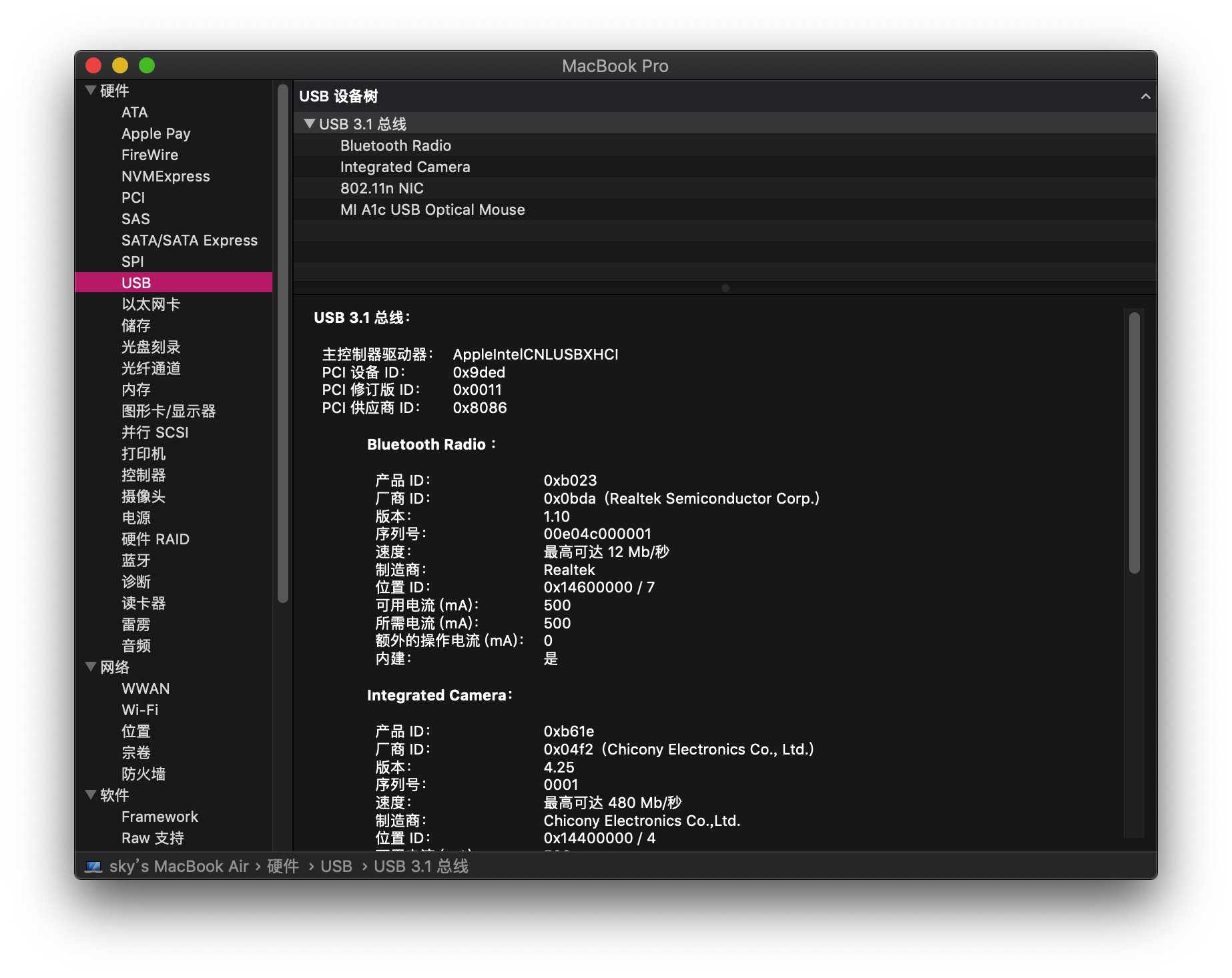
Task: Open SATA/SATA Express entry
Action: click(190, 240)
